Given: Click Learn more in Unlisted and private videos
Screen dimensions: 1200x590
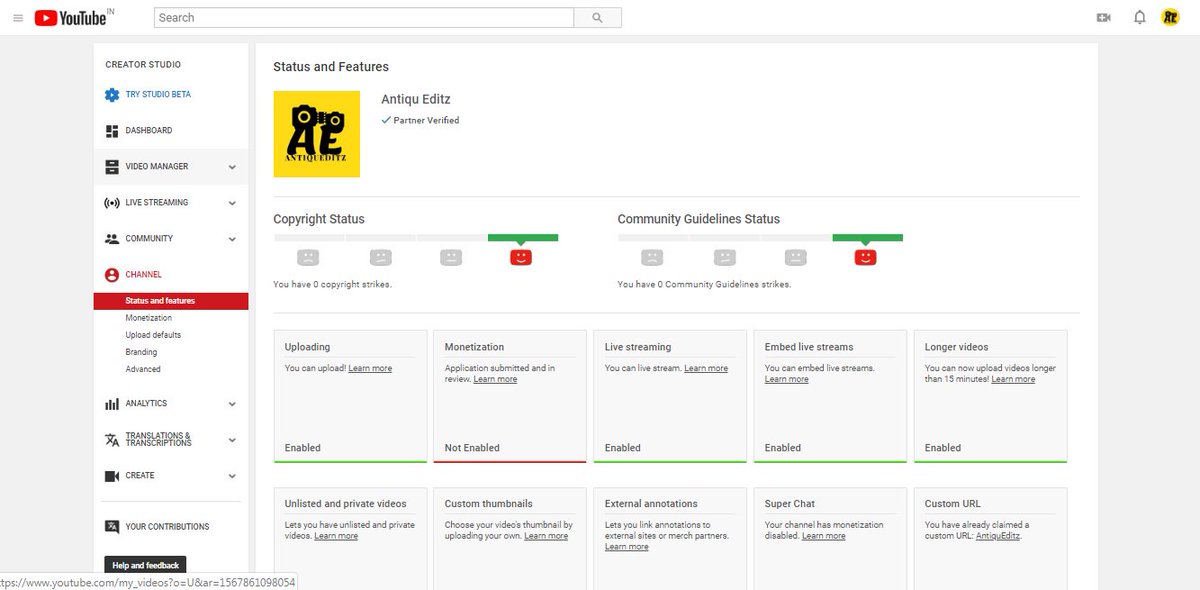Looking at the screenshot, I should (x=336, y=537).
